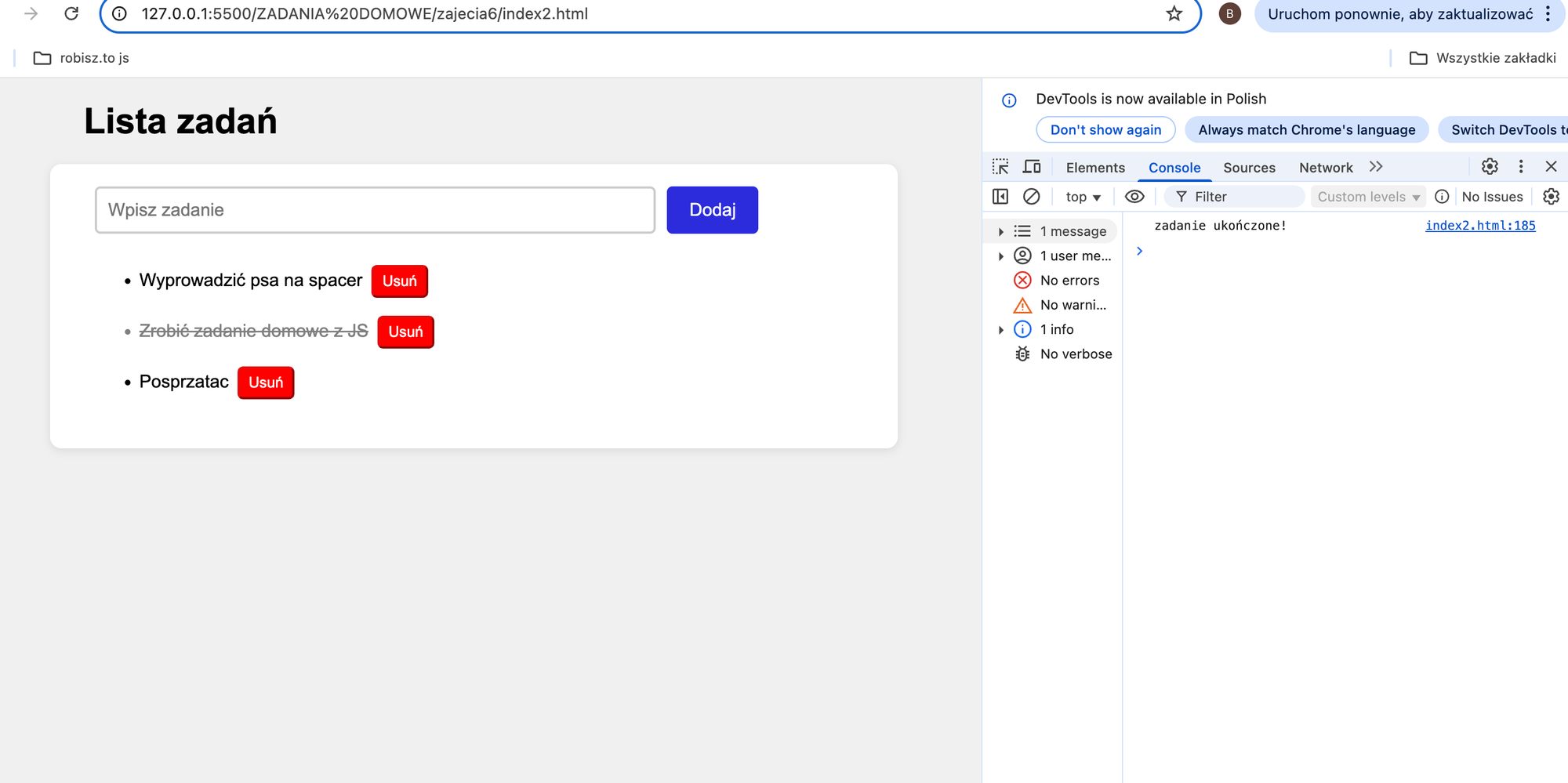The height and width of the screenshot is (783, 1568).
Task: Open the Custom levels dropdown
Action: coord(1368,197)
